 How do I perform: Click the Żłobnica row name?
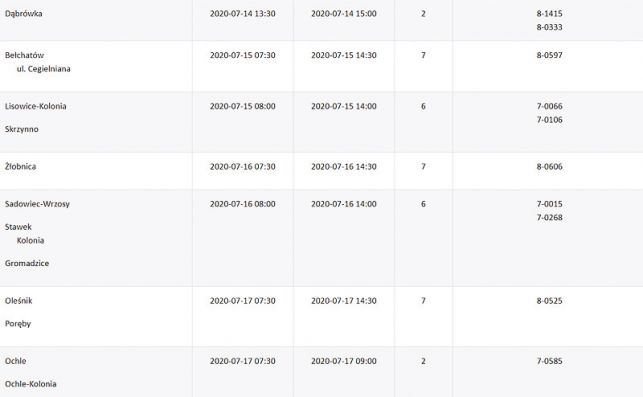(x=21, y=167)
